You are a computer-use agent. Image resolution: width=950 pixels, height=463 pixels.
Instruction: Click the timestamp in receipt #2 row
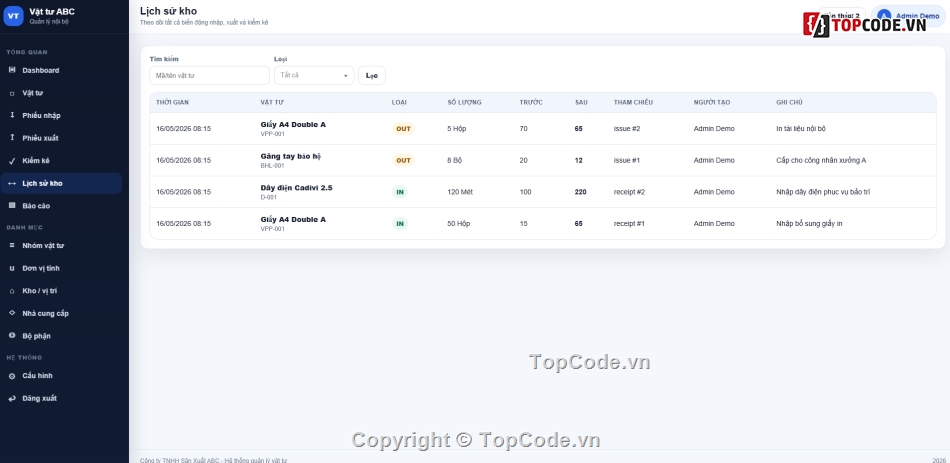tap(184, 192)
